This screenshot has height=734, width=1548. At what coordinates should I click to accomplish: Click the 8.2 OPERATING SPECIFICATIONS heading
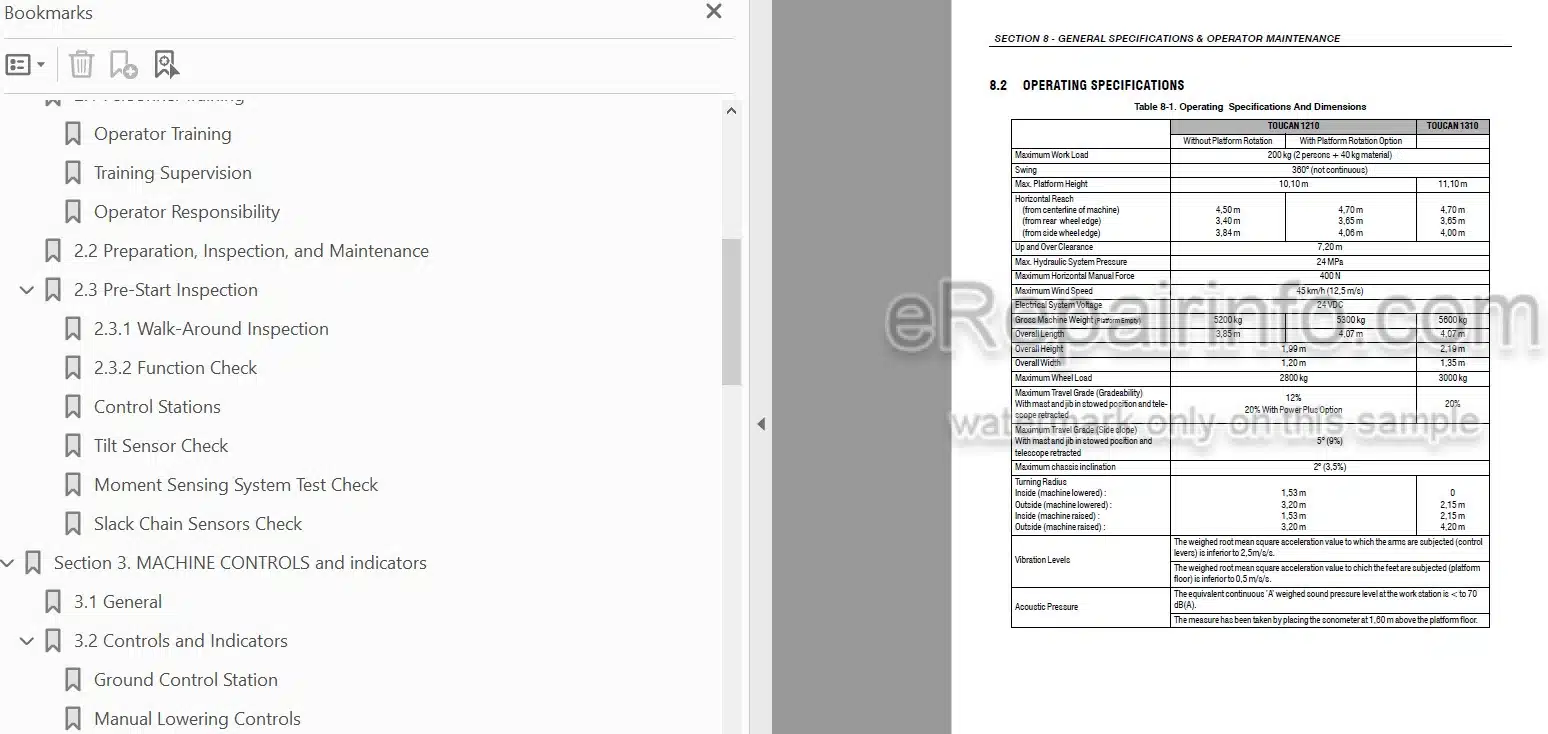point(1087,86)
